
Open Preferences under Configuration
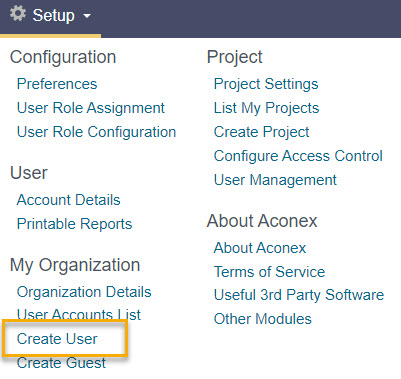pyautogui.click(x=57, y=84)
